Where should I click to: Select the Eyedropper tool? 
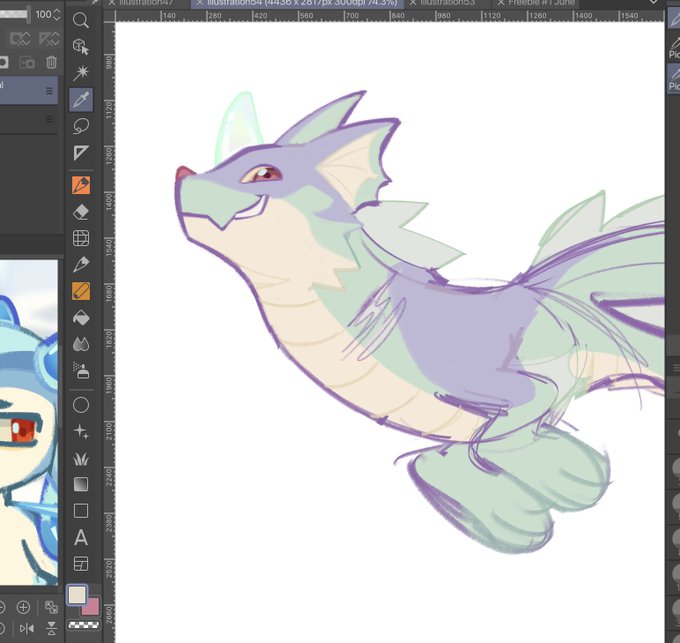pos(81,100)
